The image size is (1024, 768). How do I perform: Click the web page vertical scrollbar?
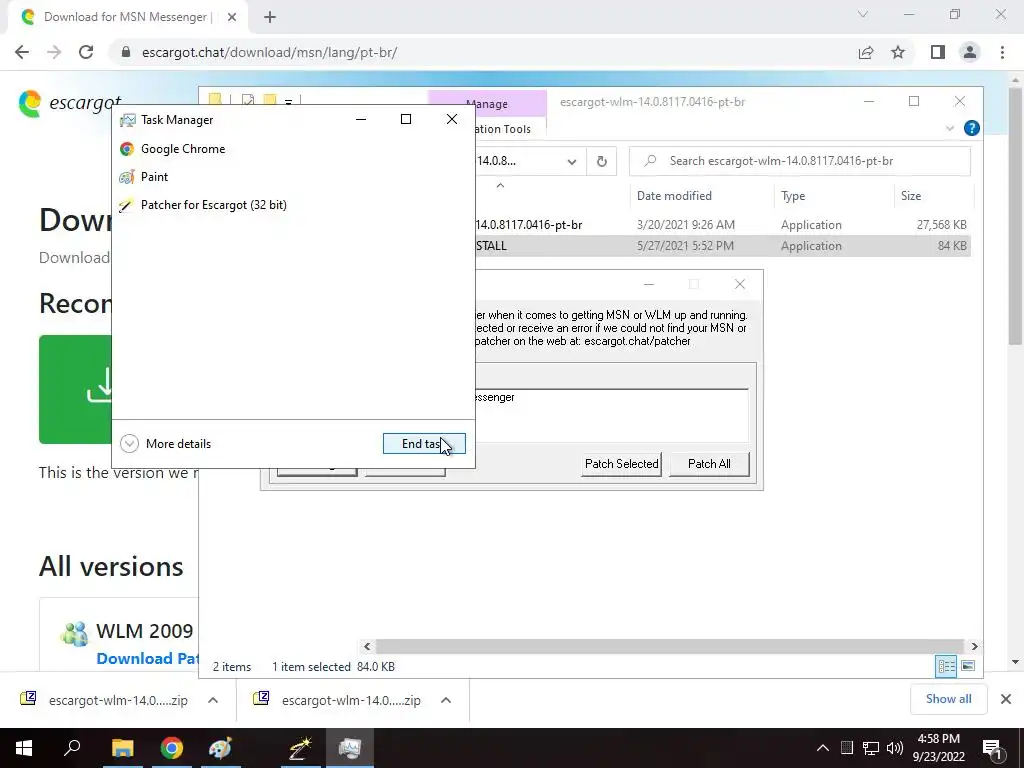(1015, 216)
